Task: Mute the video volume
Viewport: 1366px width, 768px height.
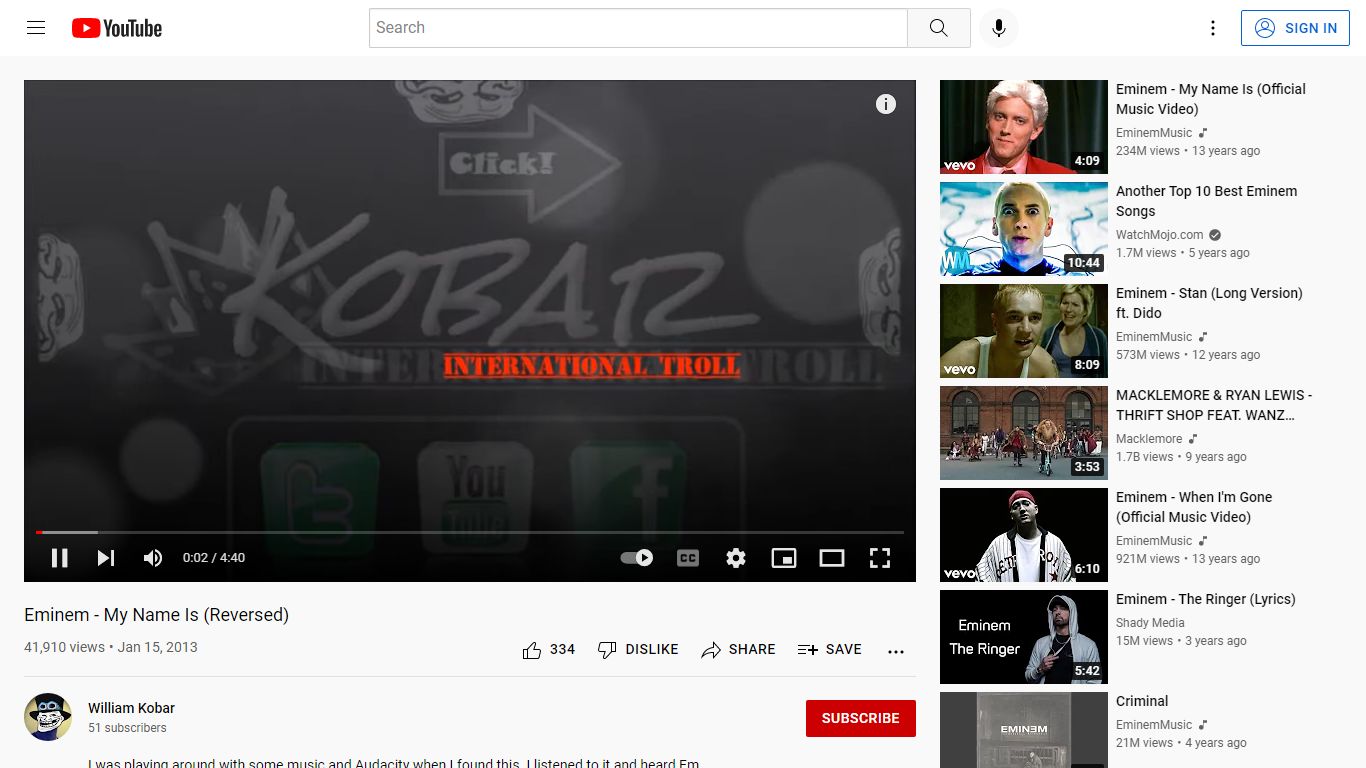Action: coord(153,558)
